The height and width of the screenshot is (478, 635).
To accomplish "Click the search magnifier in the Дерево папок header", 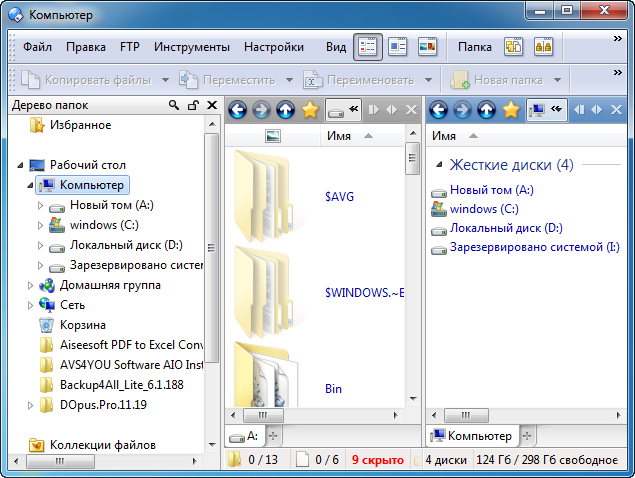I will click(174, 105).
